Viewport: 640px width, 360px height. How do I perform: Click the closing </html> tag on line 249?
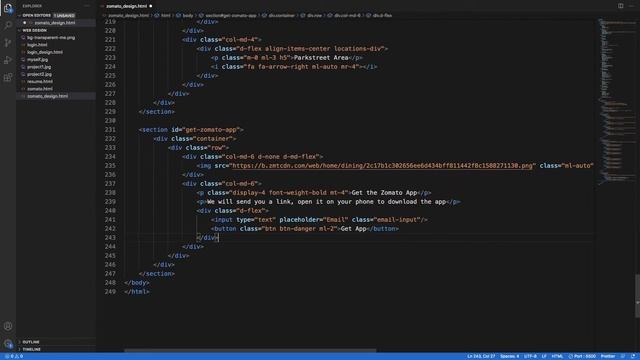137,292
